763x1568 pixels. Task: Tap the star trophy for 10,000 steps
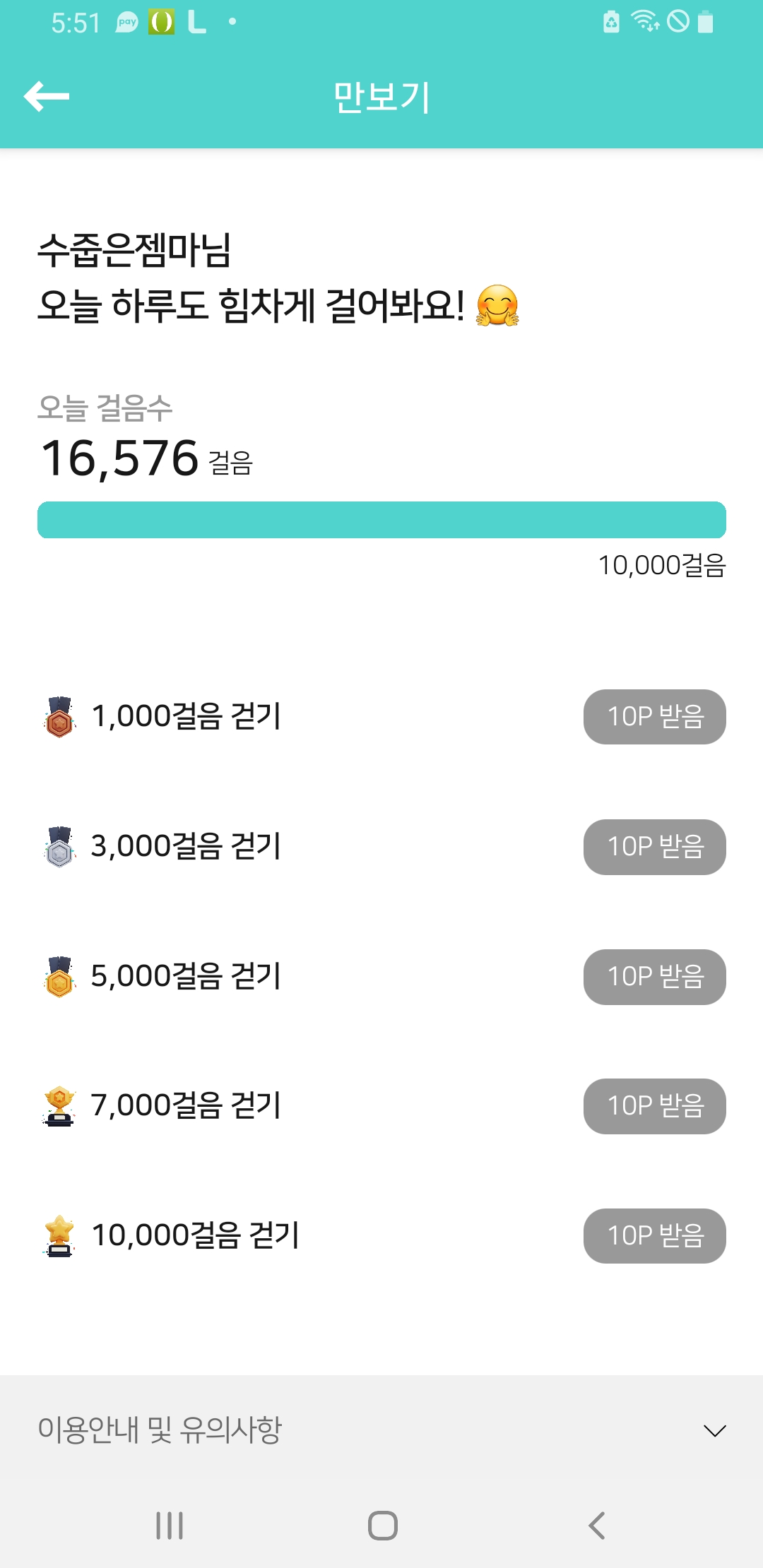tap(60, 1236)
